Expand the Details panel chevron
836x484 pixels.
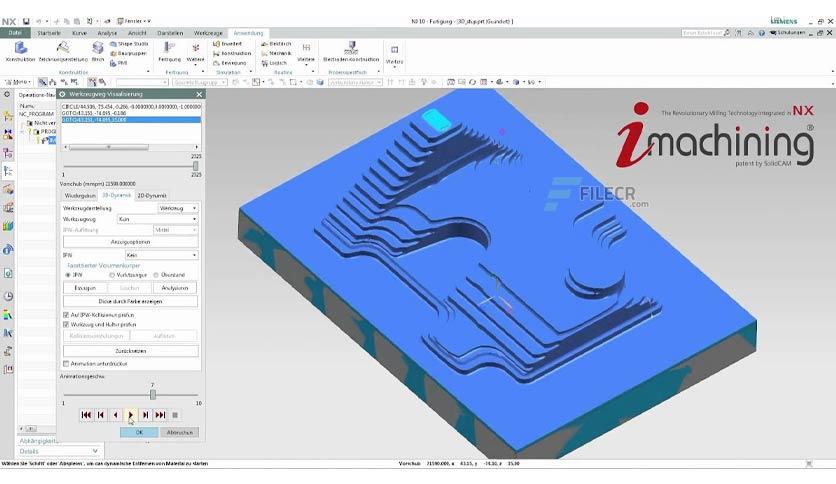point(95,451)
